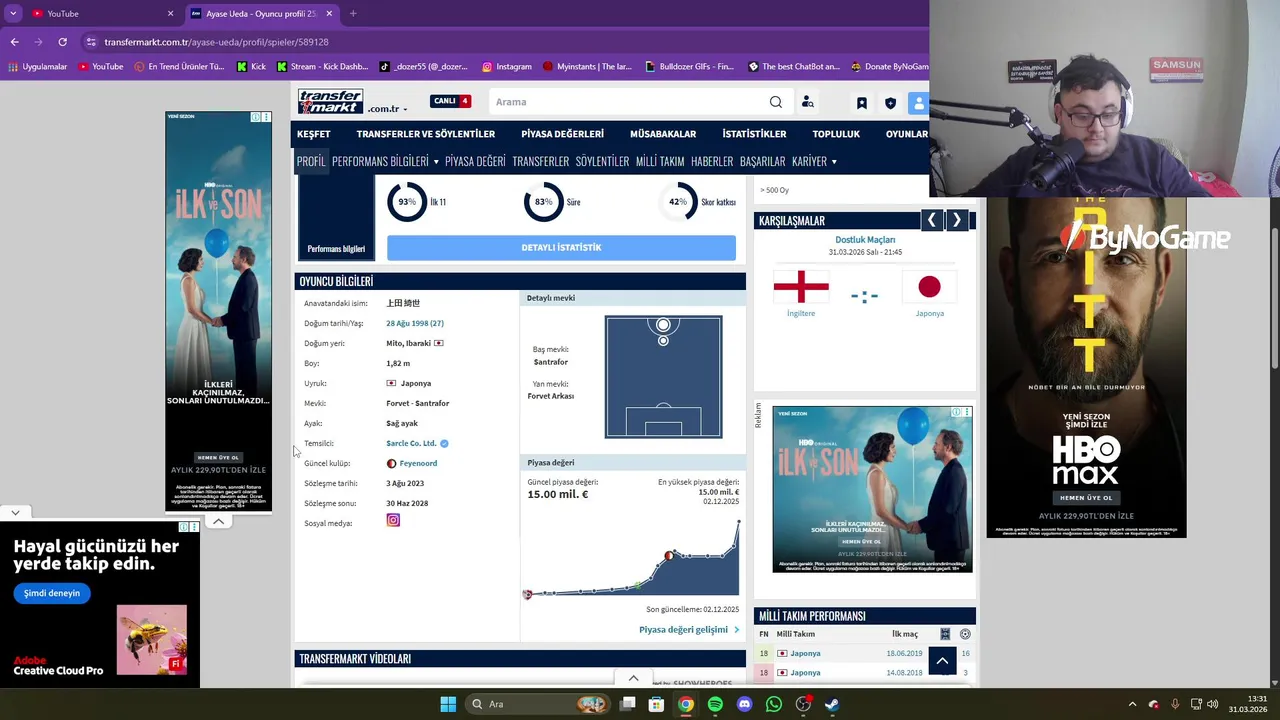The image size is (1280, 720).
Task: Click Şimdi deneyin Adobe ad button
Action: point(52,593)
